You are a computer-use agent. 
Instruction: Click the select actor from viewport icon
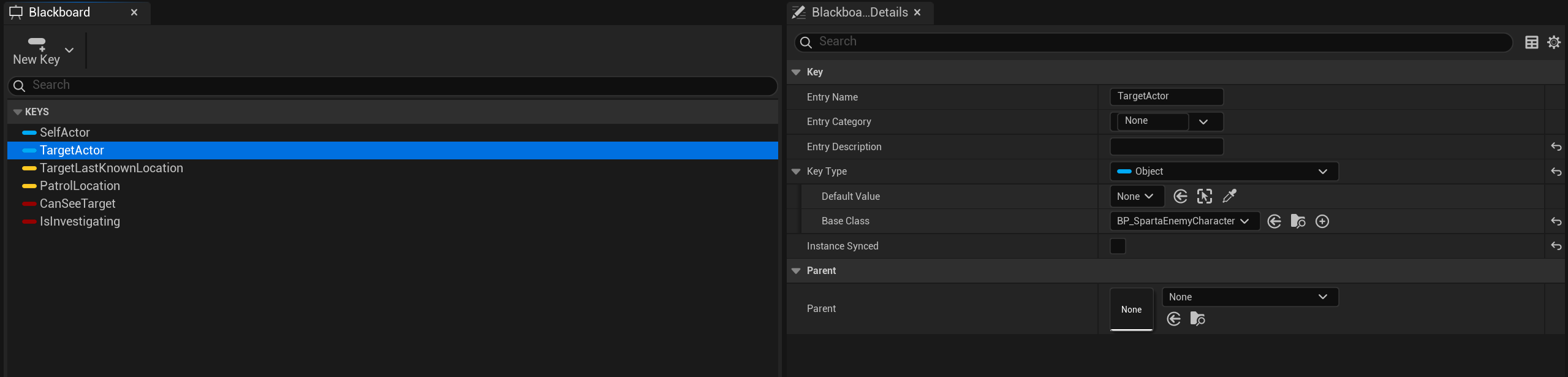[1205, 196]
